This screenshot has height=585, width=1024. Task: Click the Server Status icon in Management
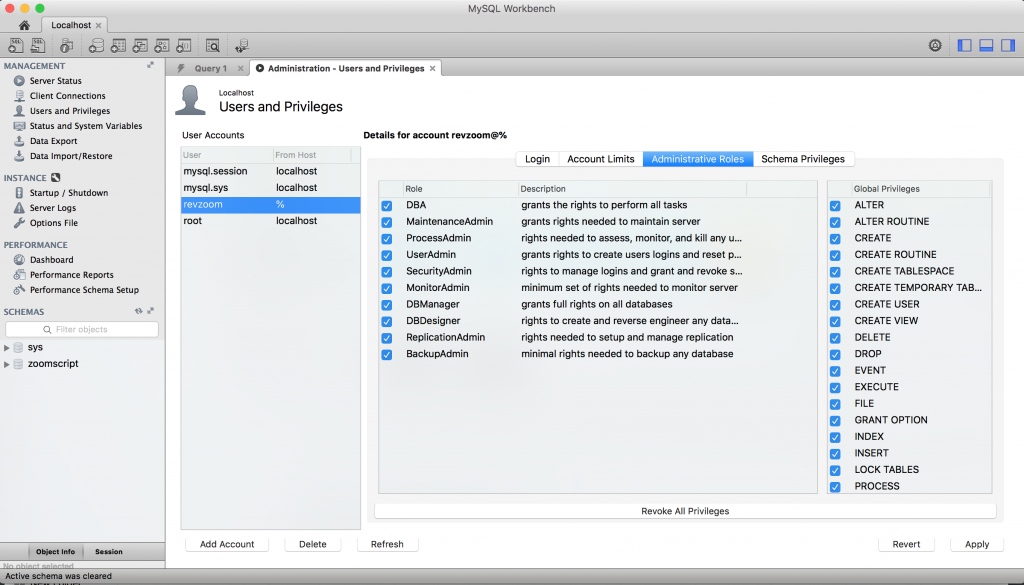coord(19,80)
